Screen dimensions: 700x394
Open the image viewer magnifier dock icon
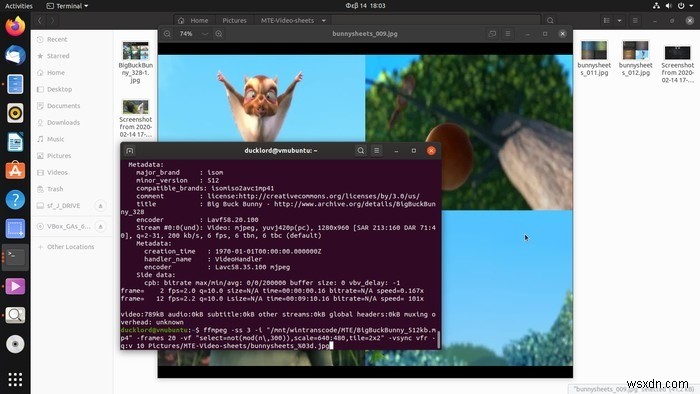click(15, 315)
